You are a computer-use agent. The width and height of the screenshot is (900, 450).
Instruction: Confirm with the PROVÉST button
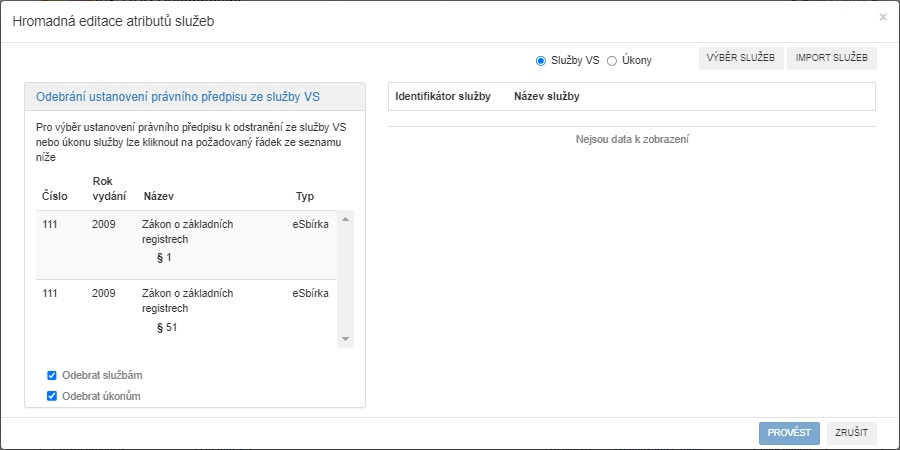(789, 433)
